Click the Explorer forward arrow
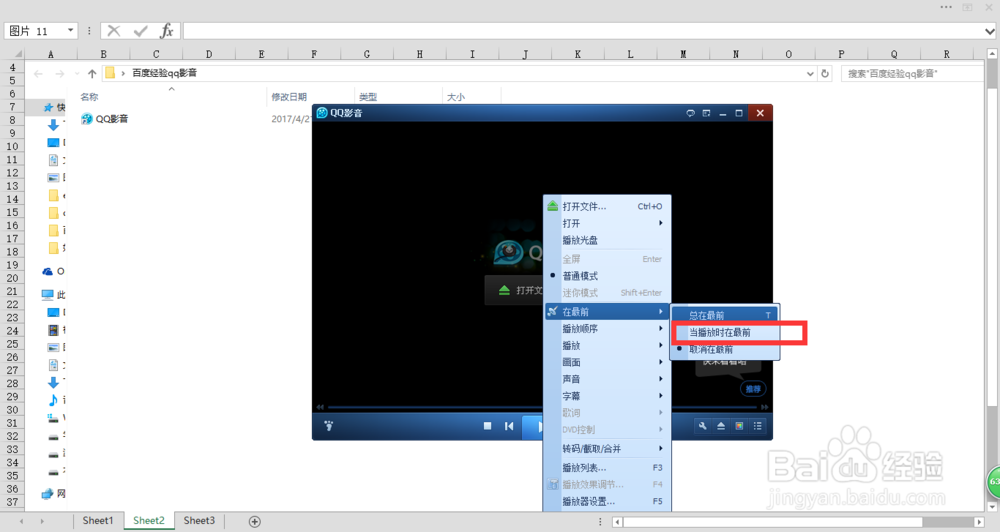 pos(60,74)
